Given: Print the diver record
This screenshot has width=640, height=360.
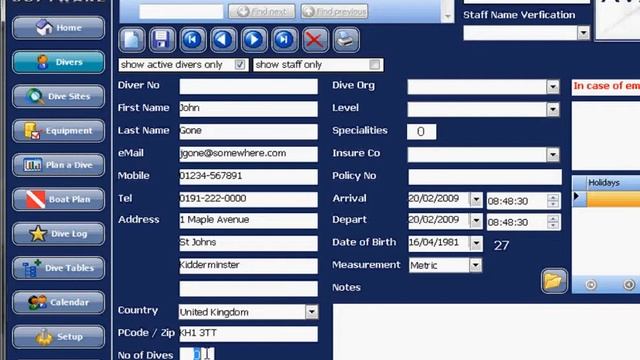Looking at the screenshot, I should [x=346, y=40].
